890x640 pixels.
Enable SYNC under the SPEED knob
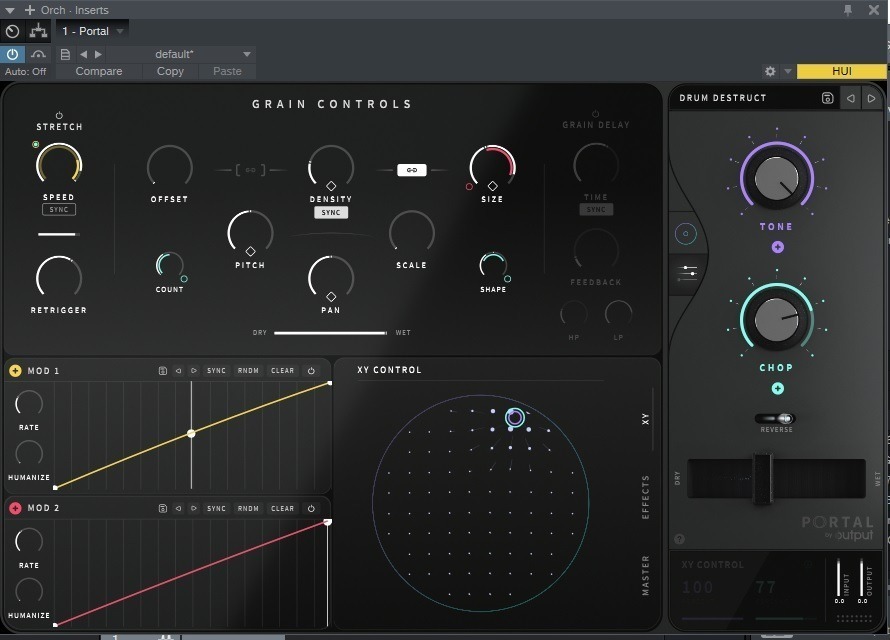coord(58,209)
